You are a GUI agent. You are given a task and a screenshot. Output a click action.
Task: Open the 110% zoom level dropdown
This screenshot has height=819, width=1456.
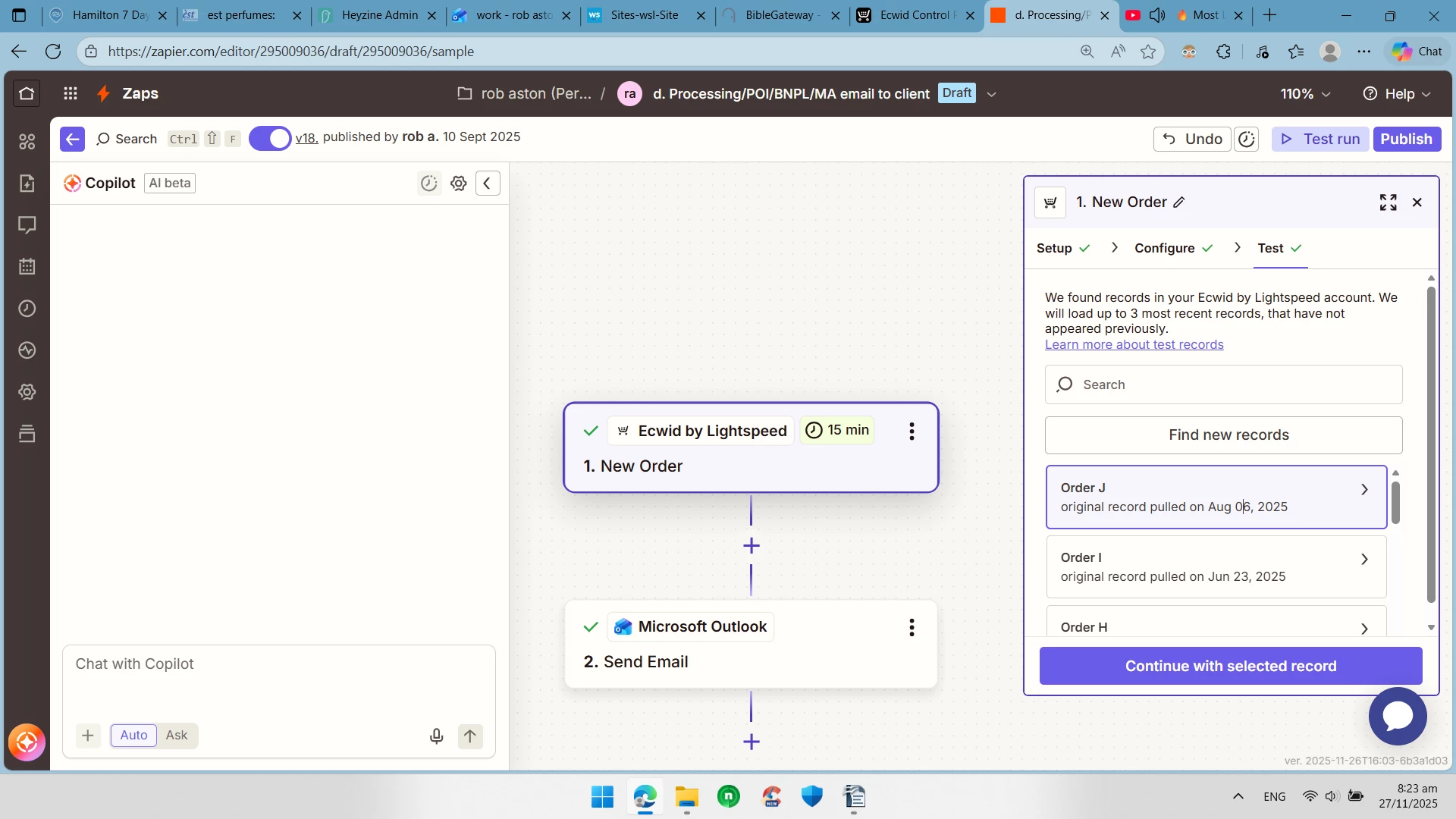(1305, 93)
